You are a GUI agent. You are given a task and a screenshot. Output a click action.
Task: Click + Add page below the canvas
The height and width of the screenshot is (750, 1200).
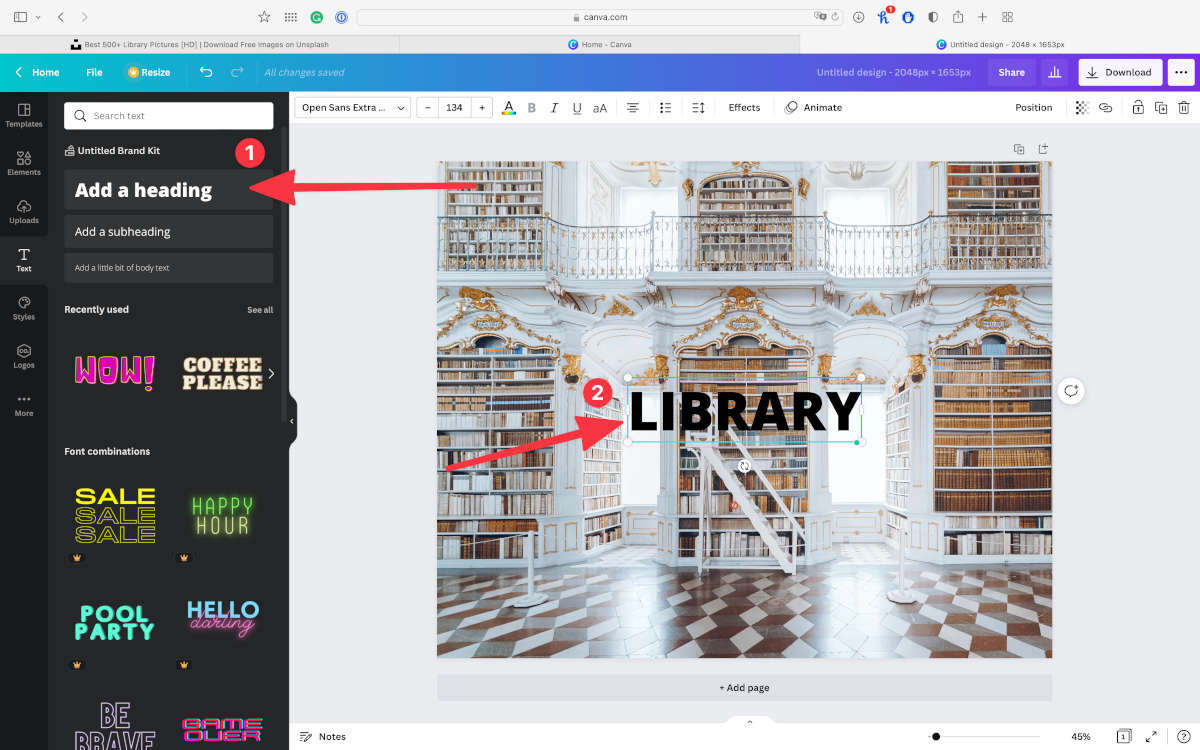[x=744, y=688]
